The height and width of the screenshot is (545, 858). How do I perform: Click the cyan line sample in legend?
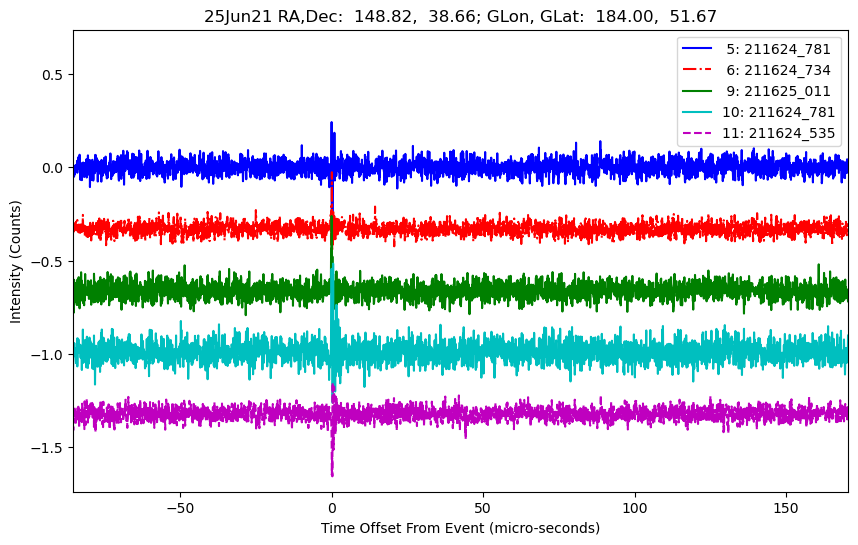(697, 112)
